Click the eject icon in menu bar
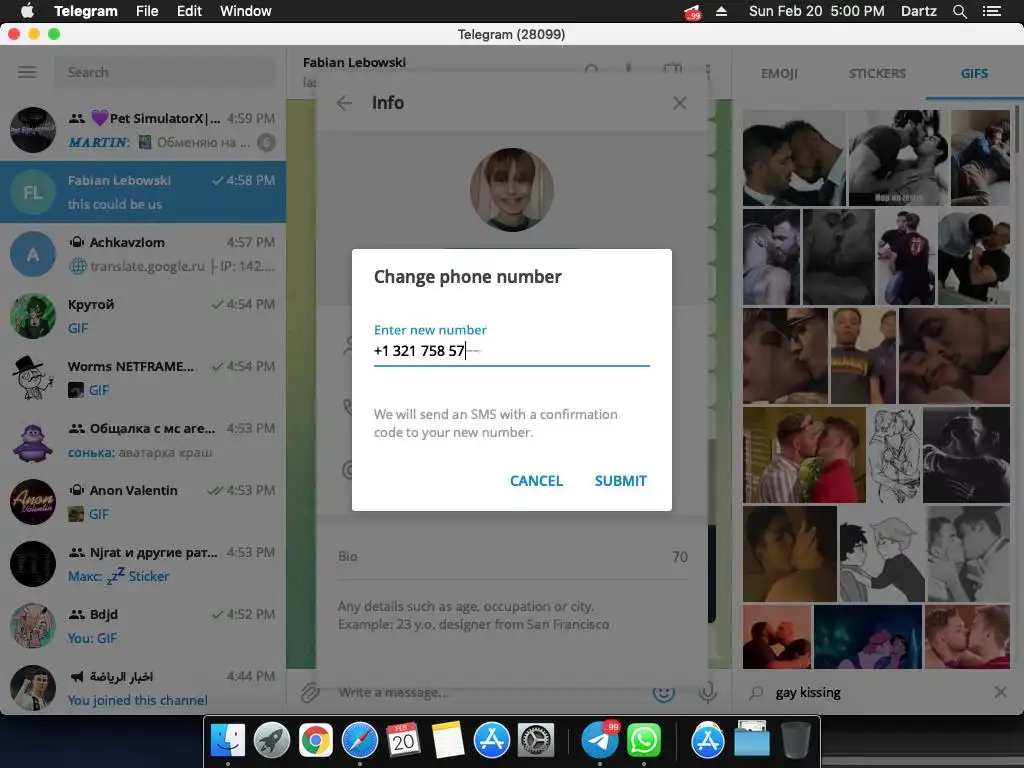1024x768 pixels. pyautogui.click(x=721, y=11)
